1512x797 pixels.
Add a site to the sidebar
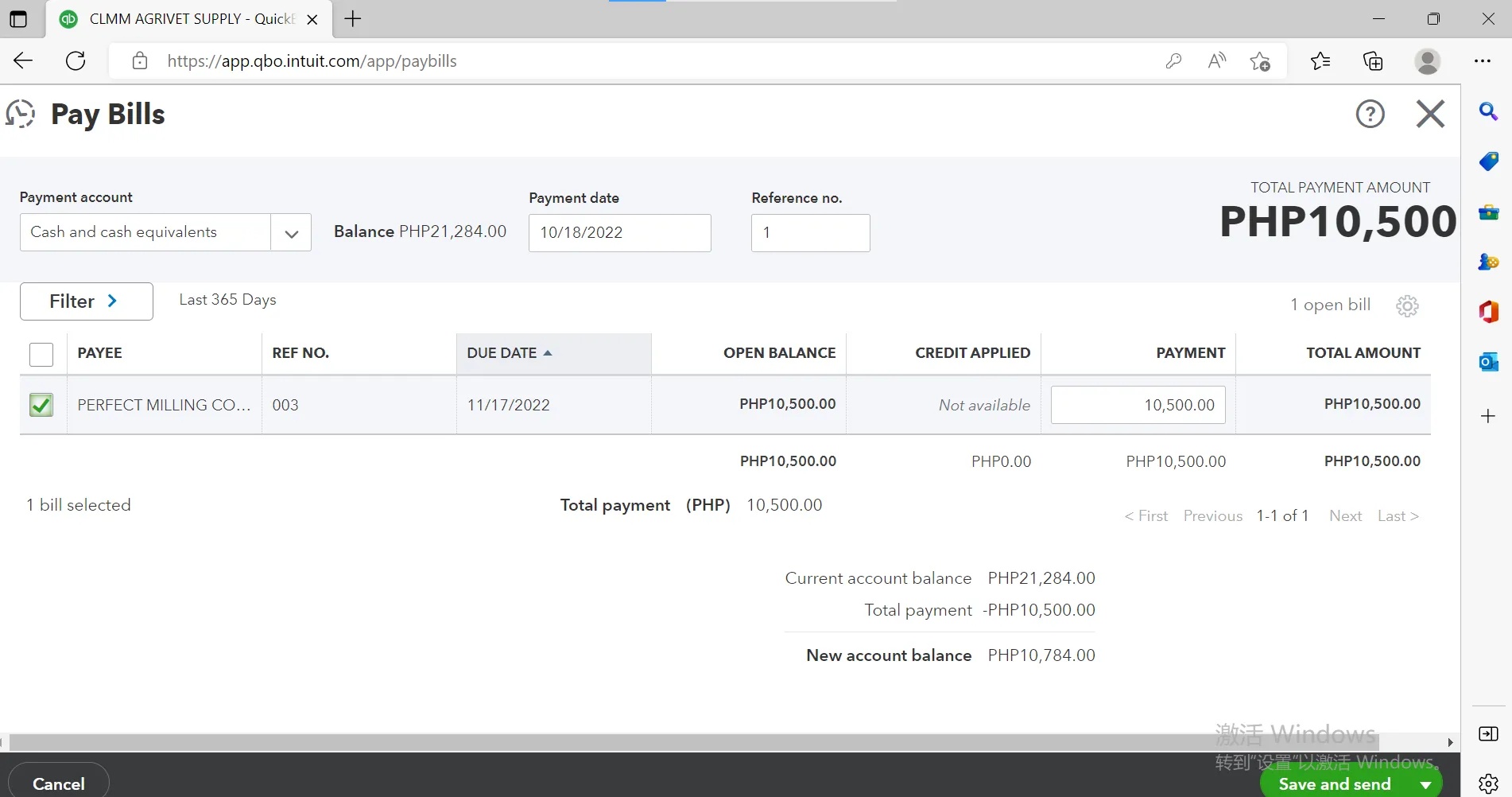pyautogui.click(x=1488, y=416)
